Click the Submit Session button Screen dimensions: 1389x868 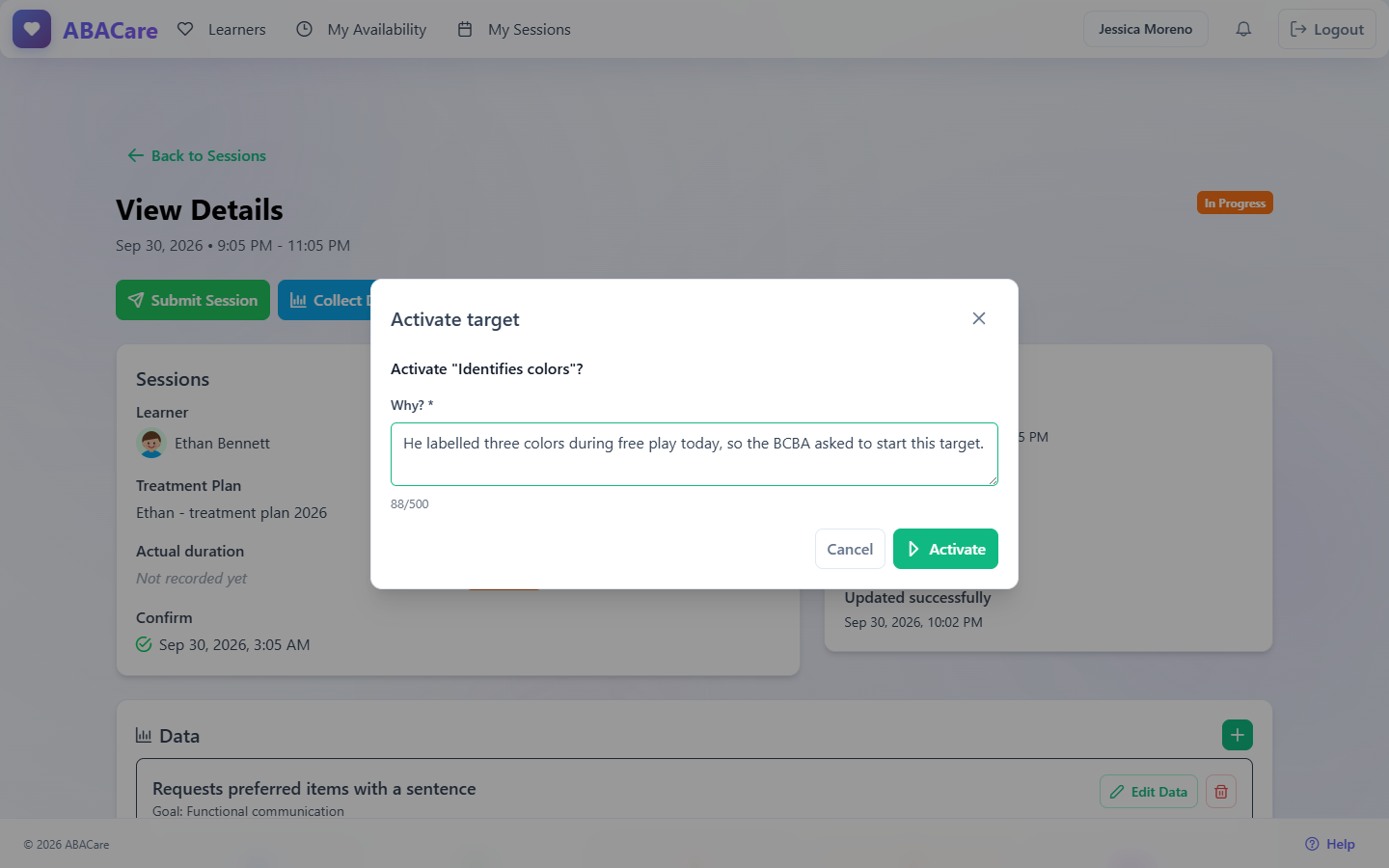point(193,300)
